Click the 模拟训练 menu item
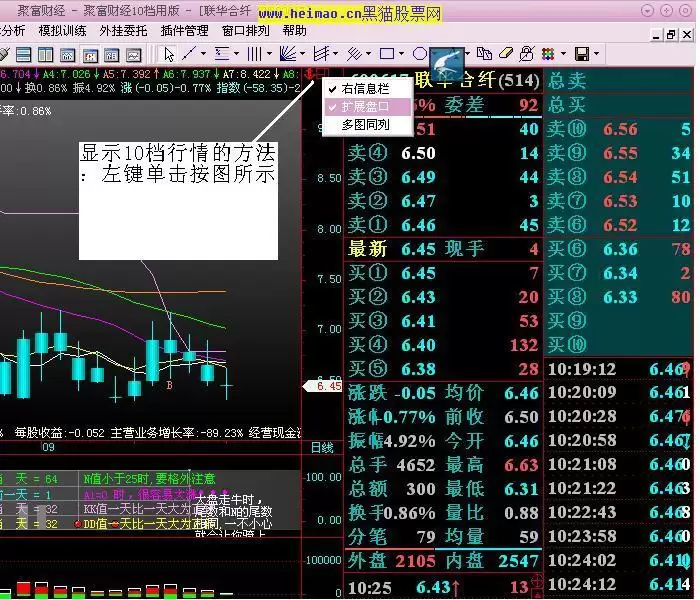This screenshot has width=700, height=600. click(x=62, y=31)
